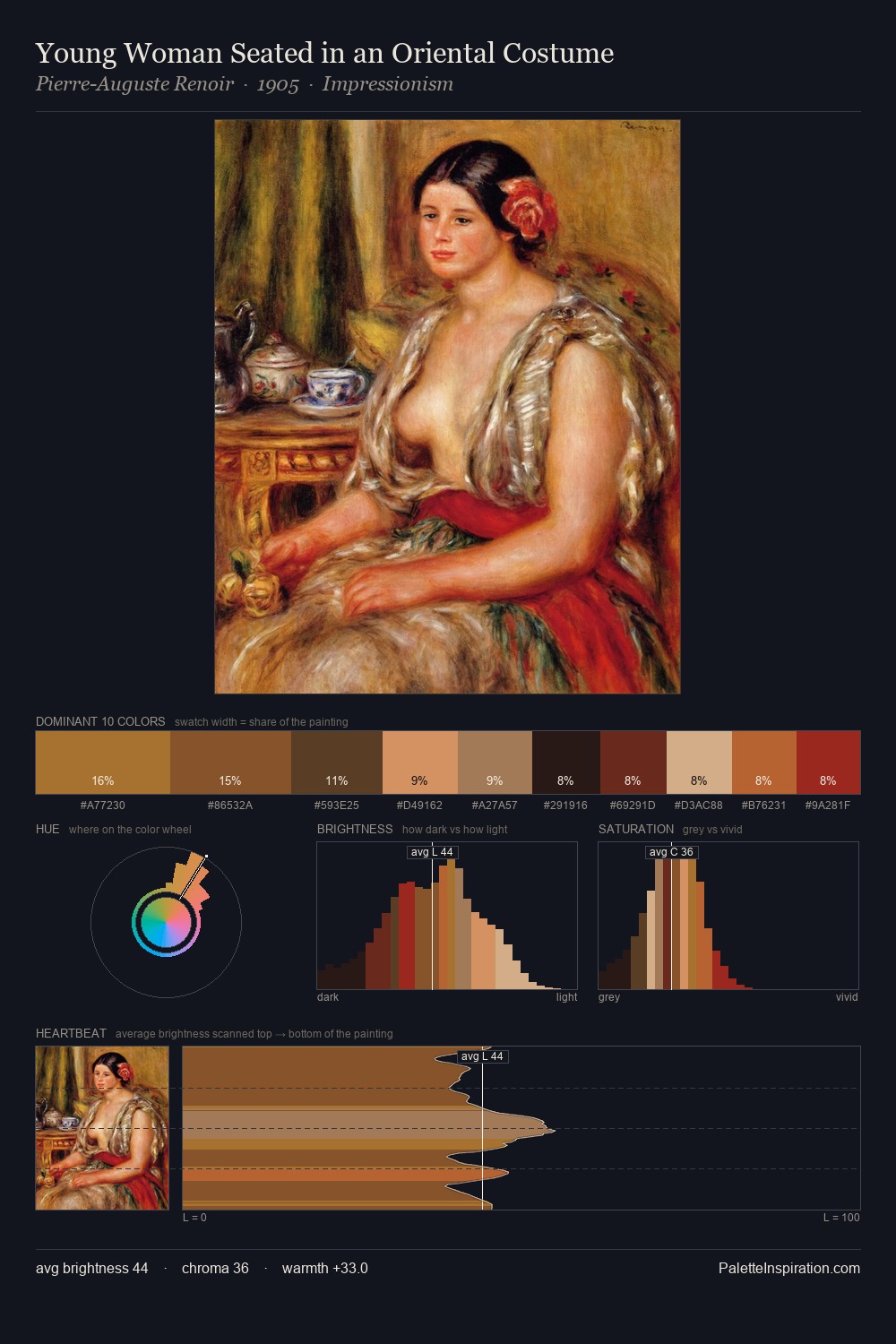896x1344 pixels.
Task: Select the #A27A57 tan swatch
Action: (495, 762)
